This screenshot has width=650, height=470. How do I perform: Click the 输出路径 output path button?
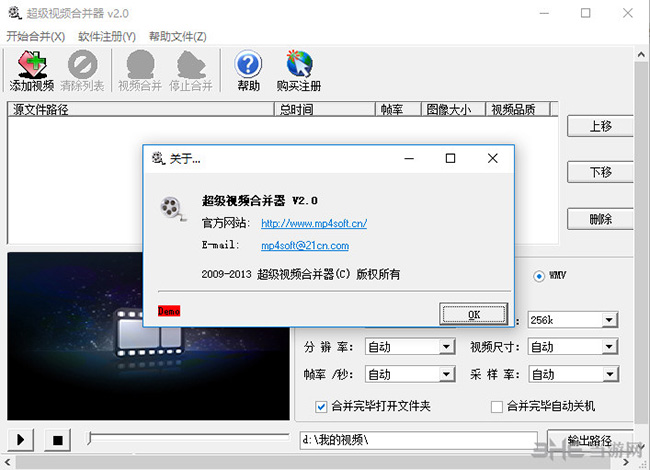tap(590, 440)
